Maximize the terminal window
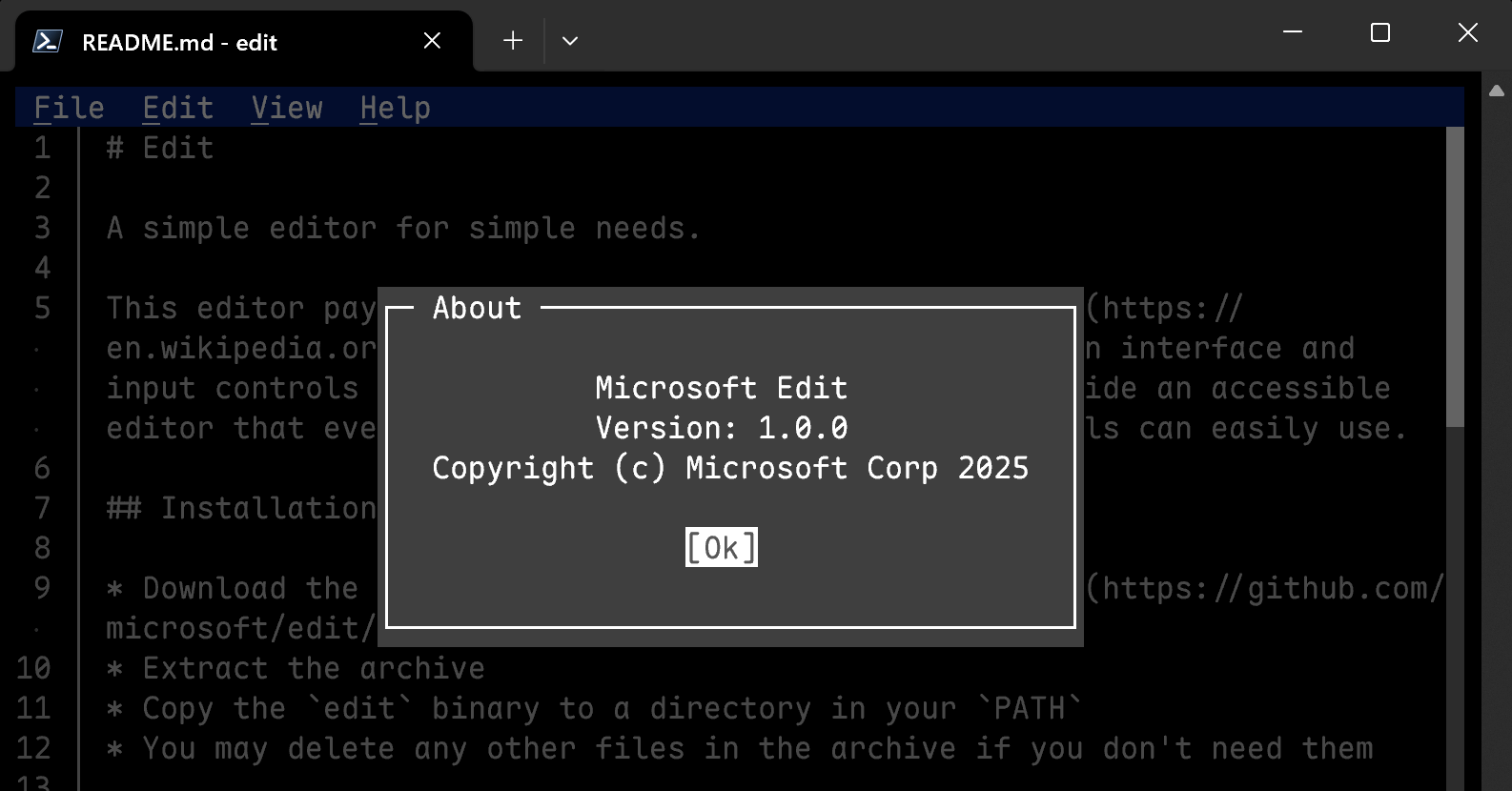 [1380, 32]
